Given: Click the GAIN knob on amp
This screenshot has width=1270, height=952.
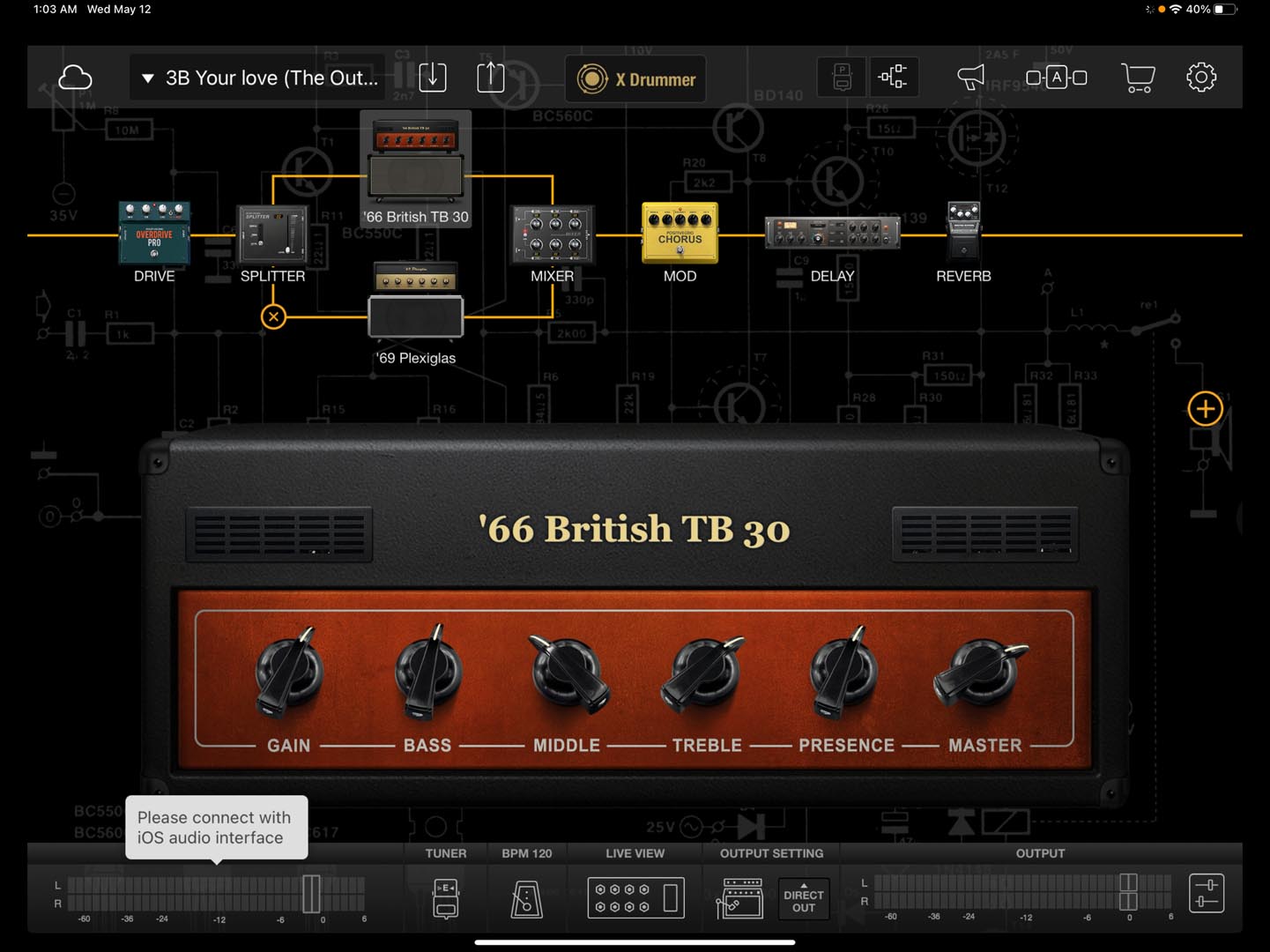Looking at the screenshot, I should pyautogui.click(x=289, y=673).
